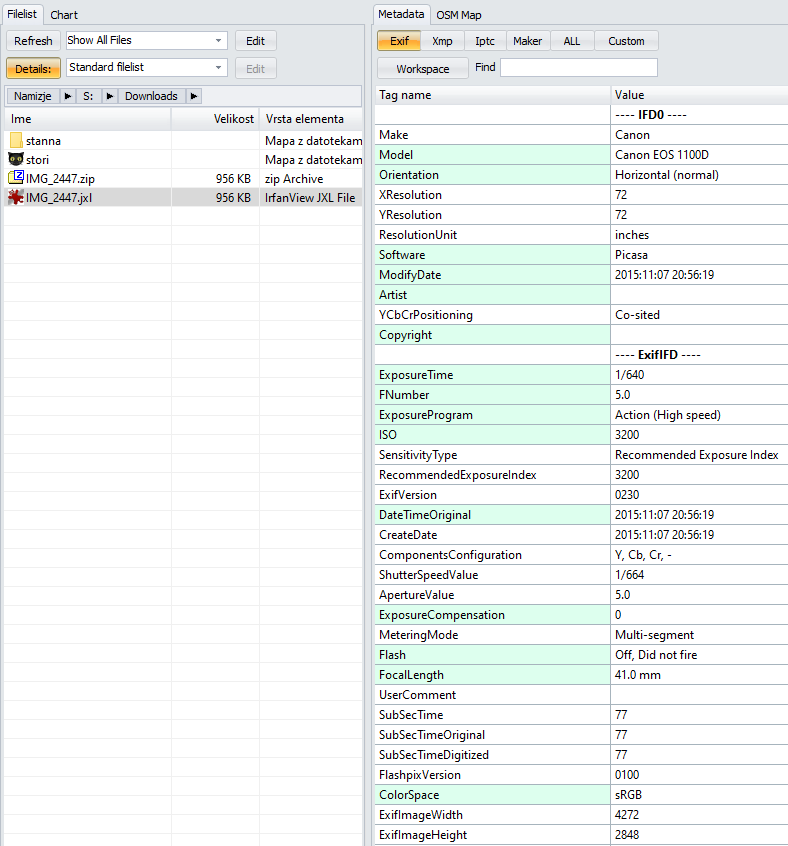Open the OSM Map tab
The image size is (788, 846).
(459, 15)
